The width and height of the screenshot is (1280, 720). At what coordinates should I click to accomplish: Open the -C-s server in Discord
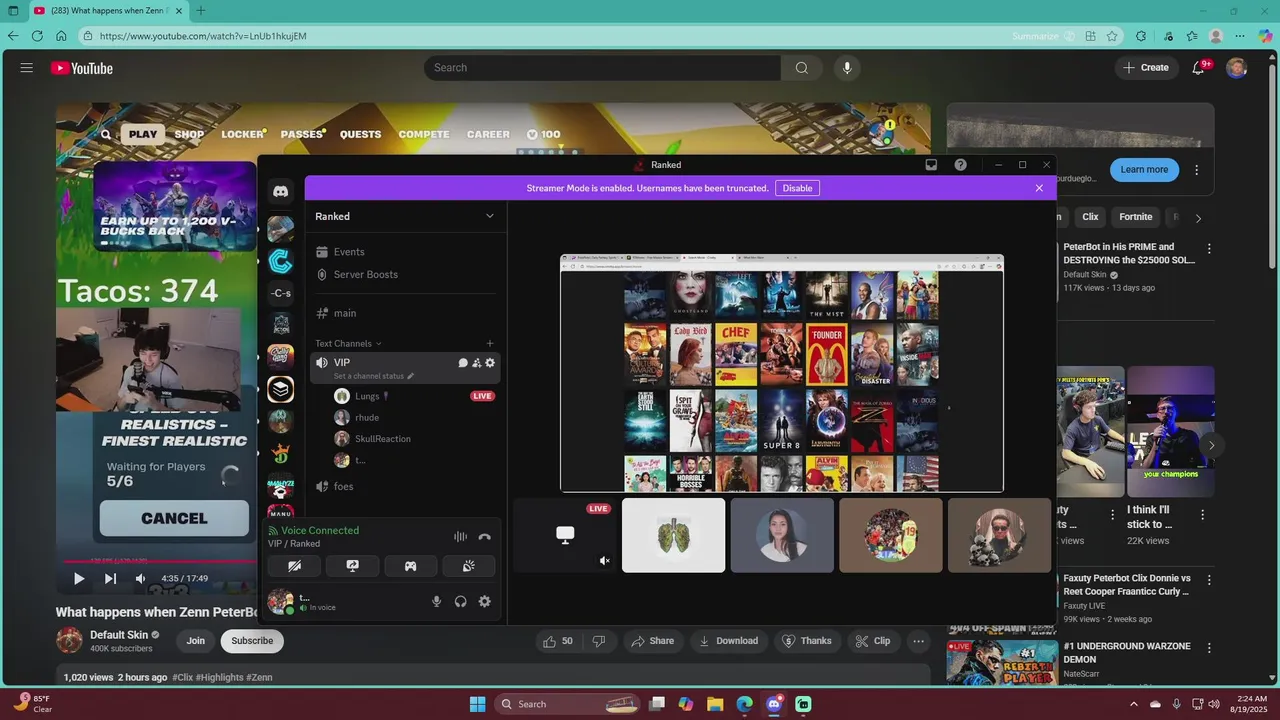281,293
